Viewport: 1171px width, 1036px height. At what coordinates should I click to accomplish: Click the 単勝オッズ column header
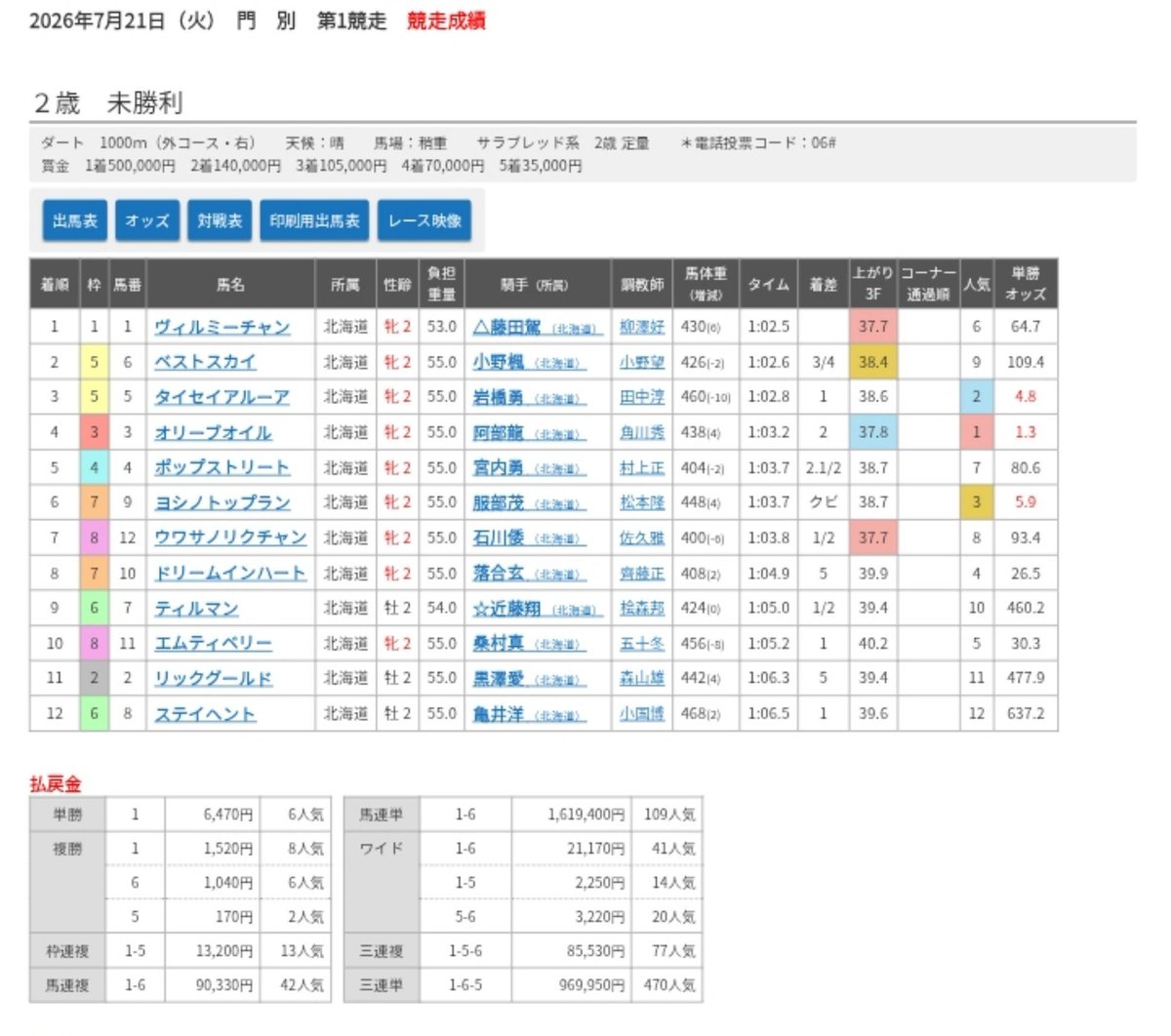point(1026,284)
